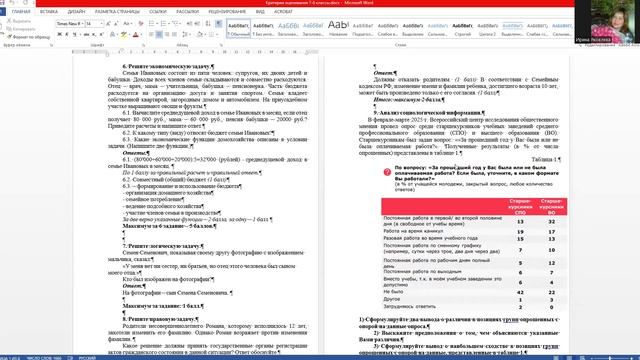The height and width of the screenshot is (360, 640).
Task: Open the font name dropdown
Action: (82, 24)
